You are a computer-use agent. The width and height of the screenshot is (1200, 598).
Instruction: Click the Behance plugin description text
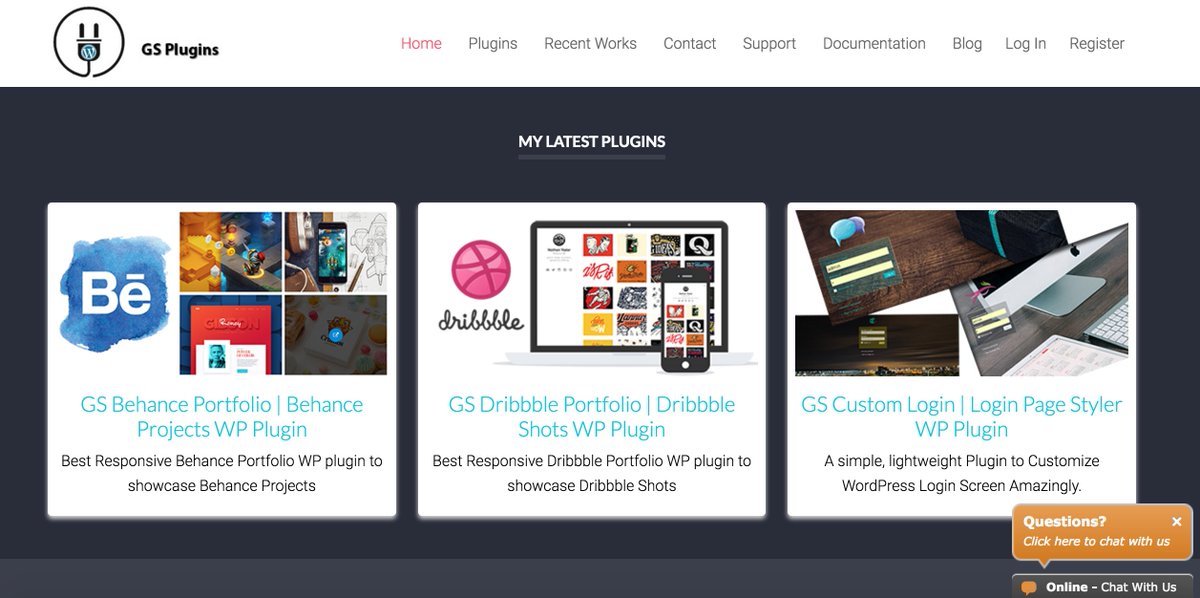tap(222, 473)
